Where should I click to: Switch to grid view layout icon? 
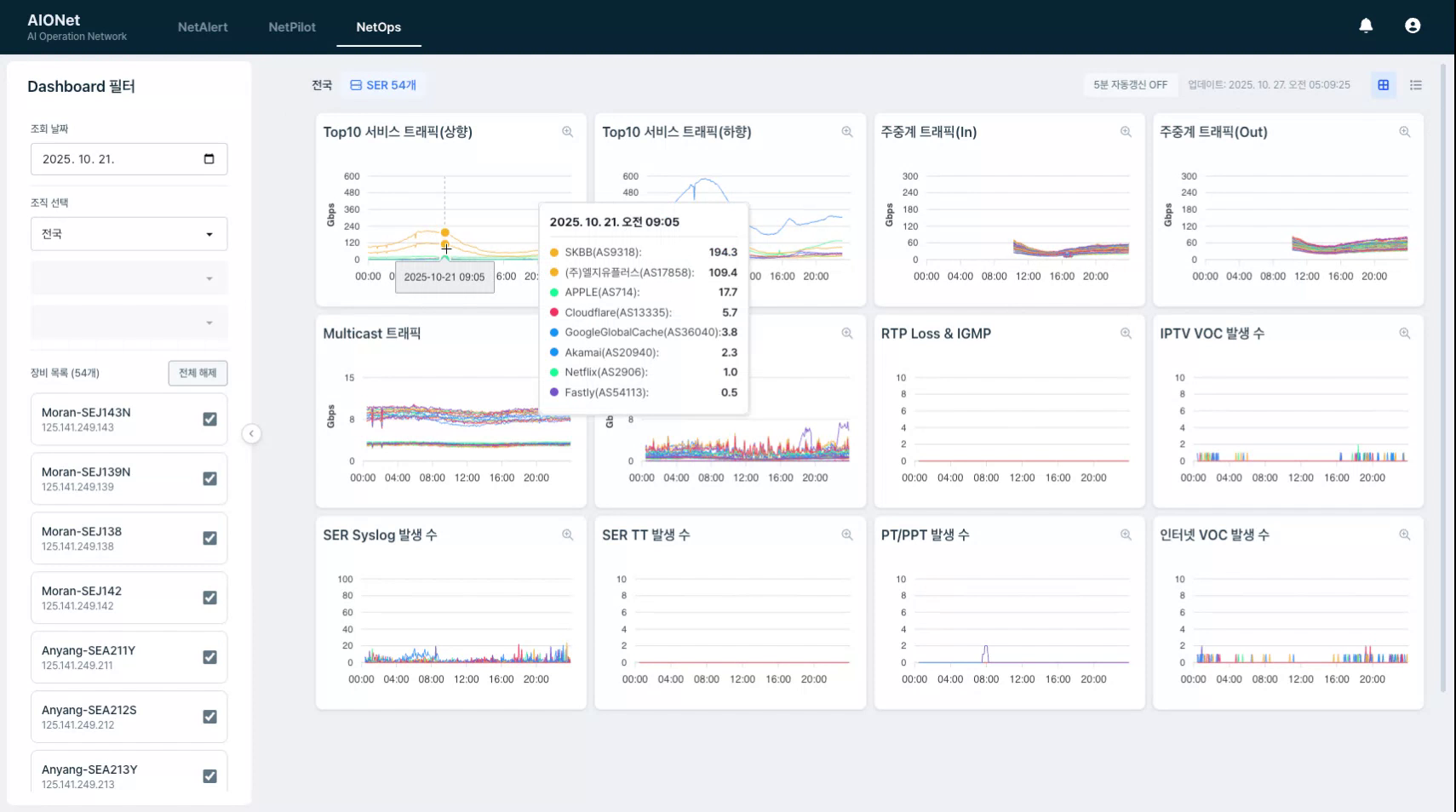pos(1383,85)
